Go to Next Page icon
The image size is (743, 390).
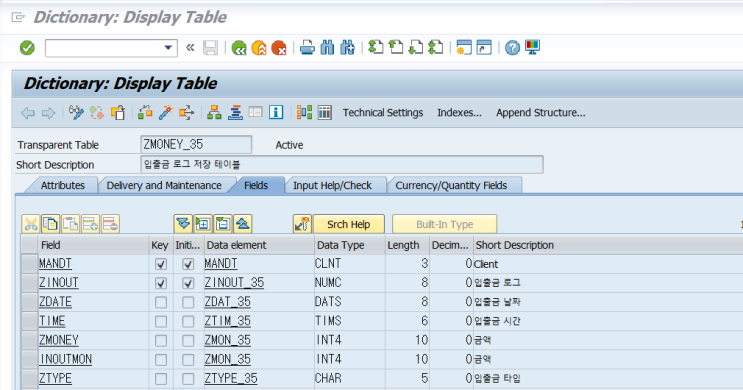tap(416, 47)
